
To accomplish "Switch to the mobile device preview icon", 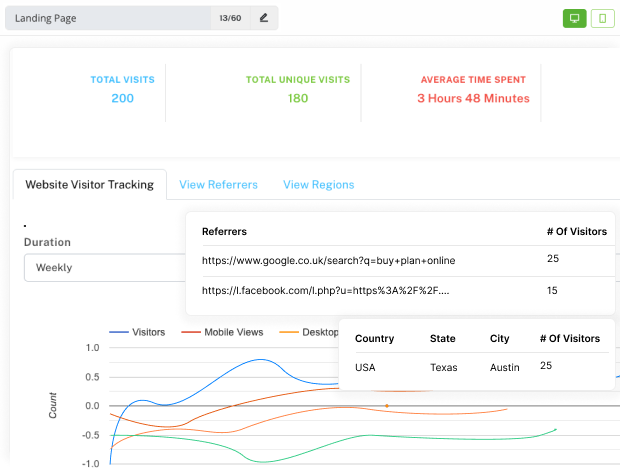I will (603, 18).
